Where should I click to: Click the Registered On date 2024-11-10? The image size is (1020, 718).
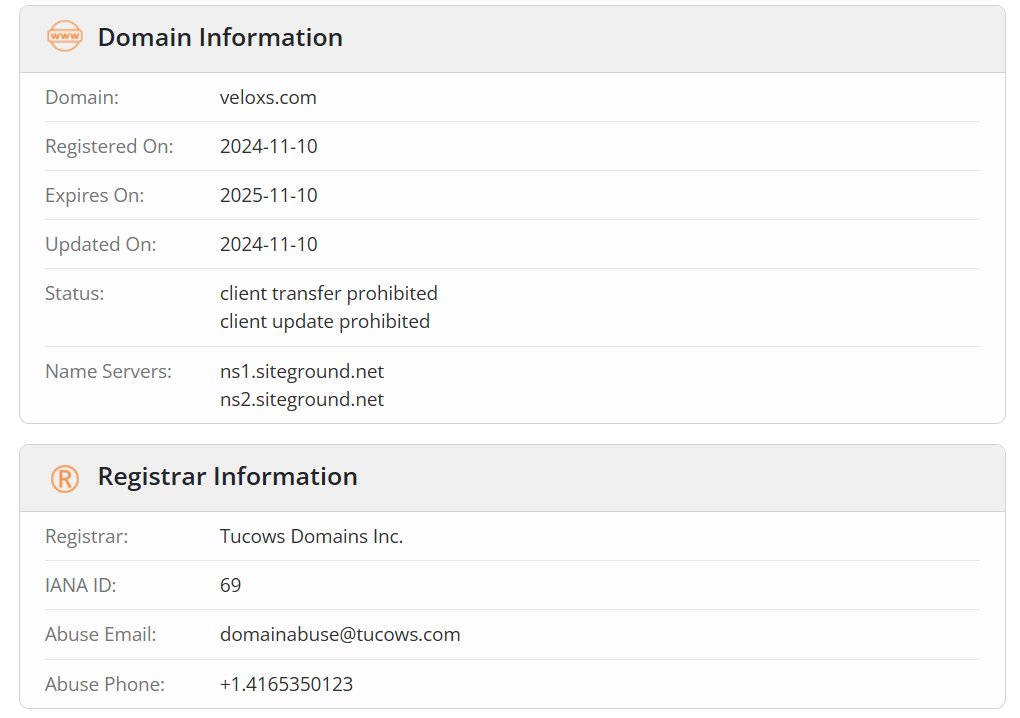coord(269,146)
